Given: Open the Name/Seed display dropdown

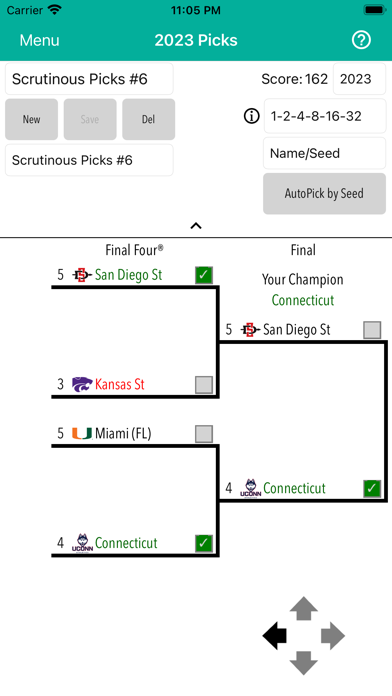Looking at the screenshot, I should pyautogui.click(x=325, y=153).
